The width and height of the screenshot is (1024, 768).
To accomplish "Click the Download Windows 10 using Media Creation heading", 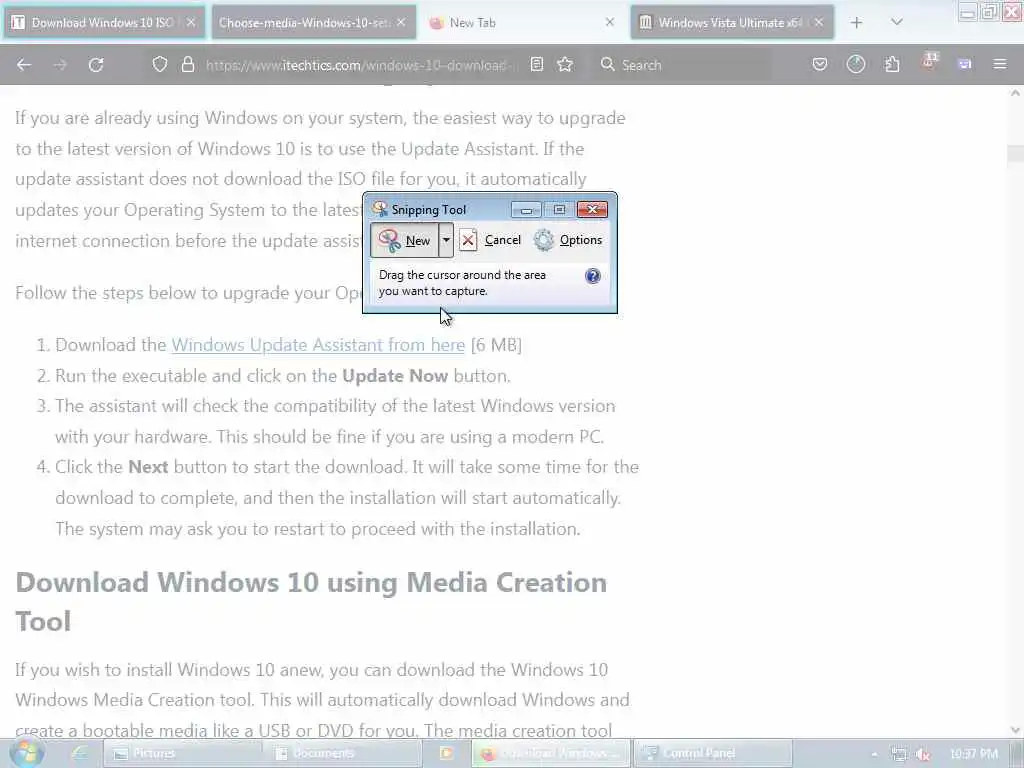I will point(311,601).
